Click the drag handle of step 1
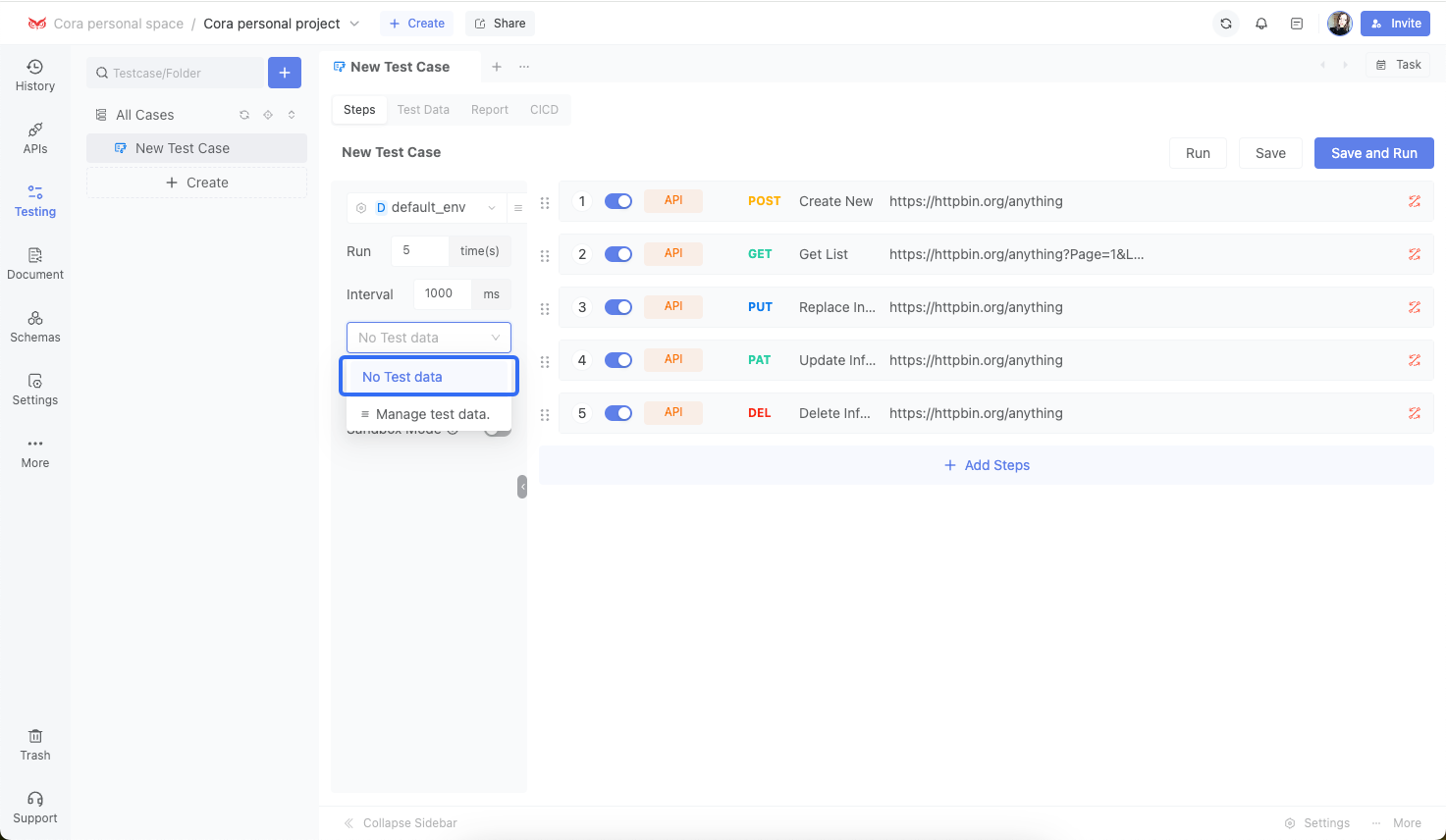 545,203
